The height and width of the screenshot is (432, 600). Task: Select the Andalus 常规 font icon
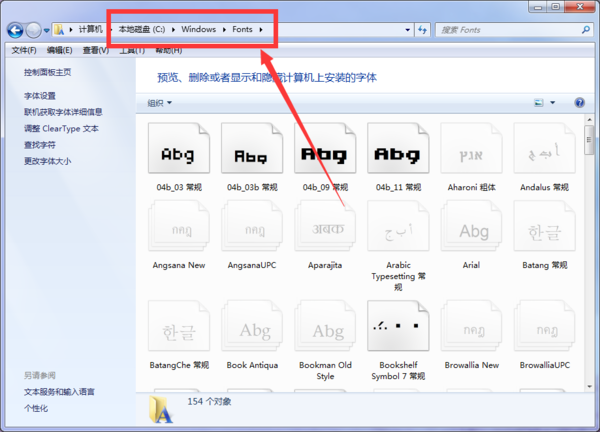point(545,148)
